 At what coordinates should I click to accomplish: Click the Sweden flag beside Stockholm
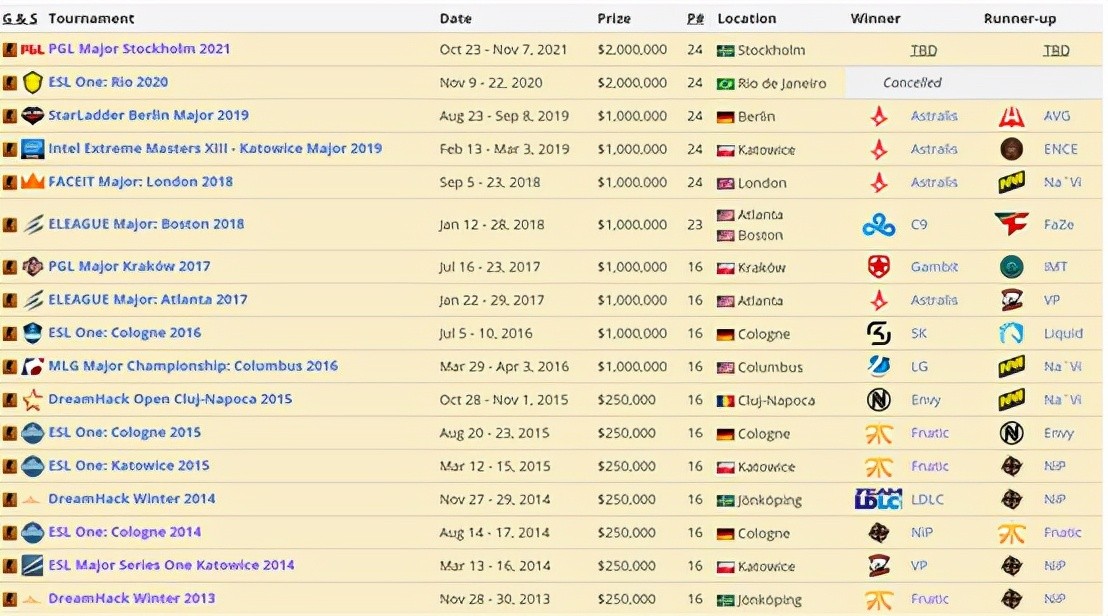(725, 51)
